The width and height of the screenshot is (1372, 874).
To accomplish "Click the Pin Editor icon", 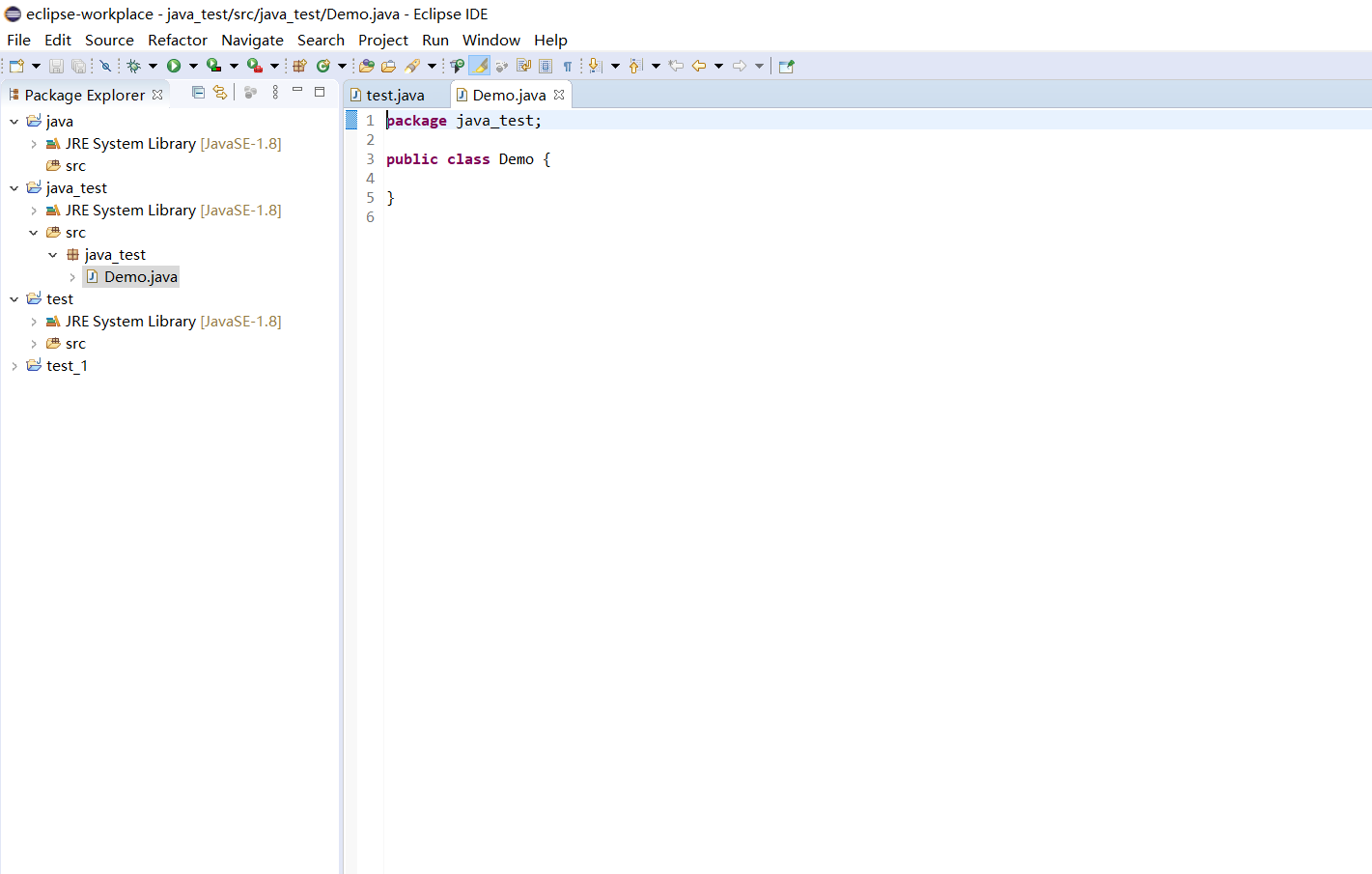I will (x=786, y=66).
